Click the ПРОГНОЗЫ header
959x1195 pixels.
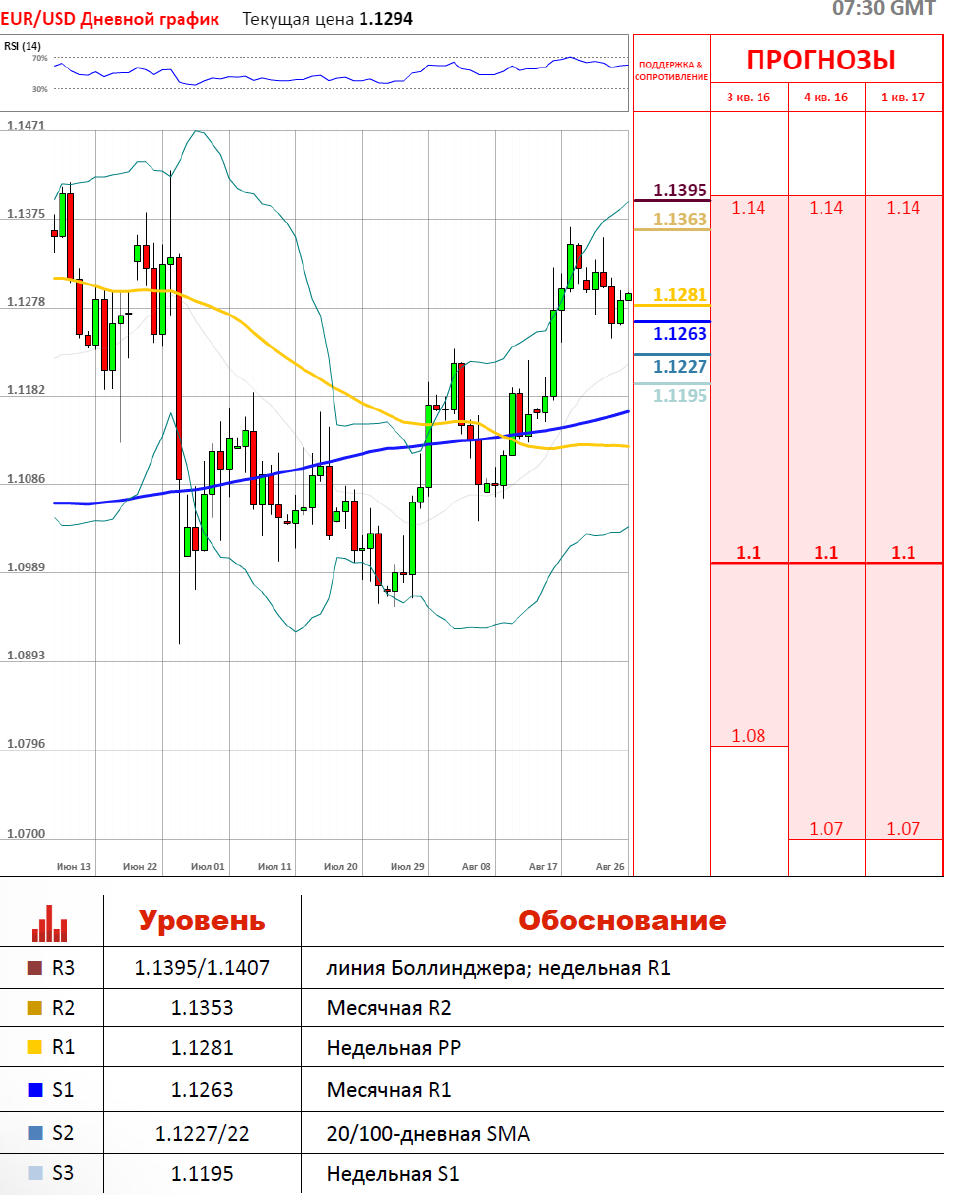(821, 59)
